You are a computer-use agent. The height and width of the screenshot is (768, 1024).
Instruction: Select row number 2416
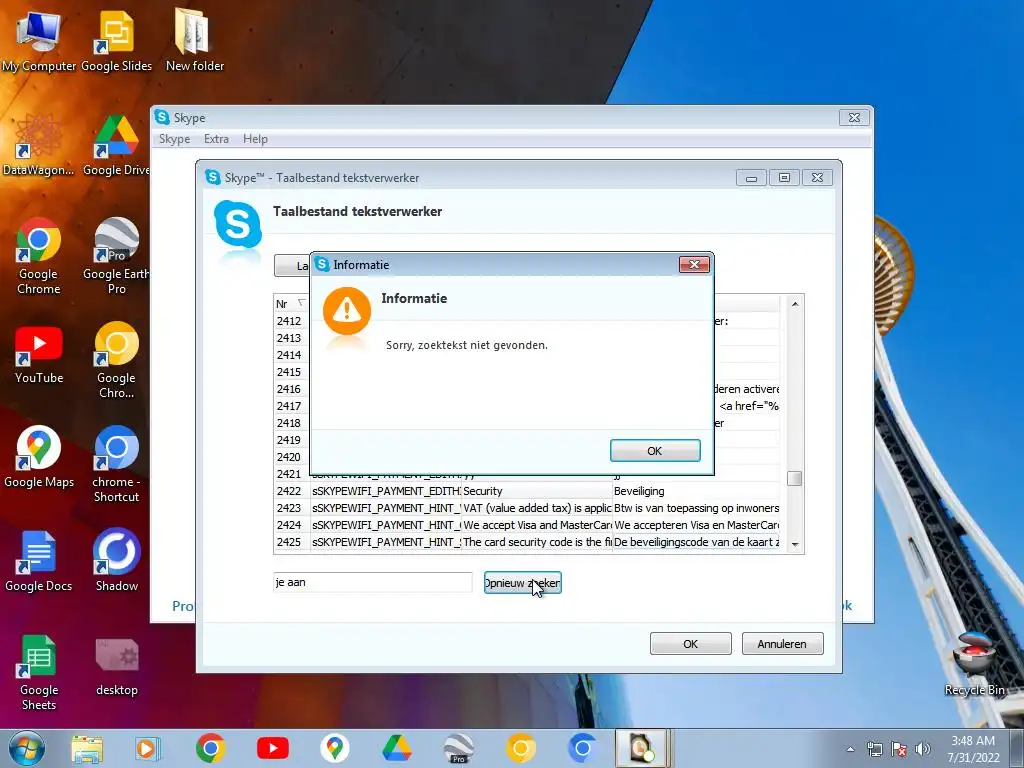(x=291, y=389)
